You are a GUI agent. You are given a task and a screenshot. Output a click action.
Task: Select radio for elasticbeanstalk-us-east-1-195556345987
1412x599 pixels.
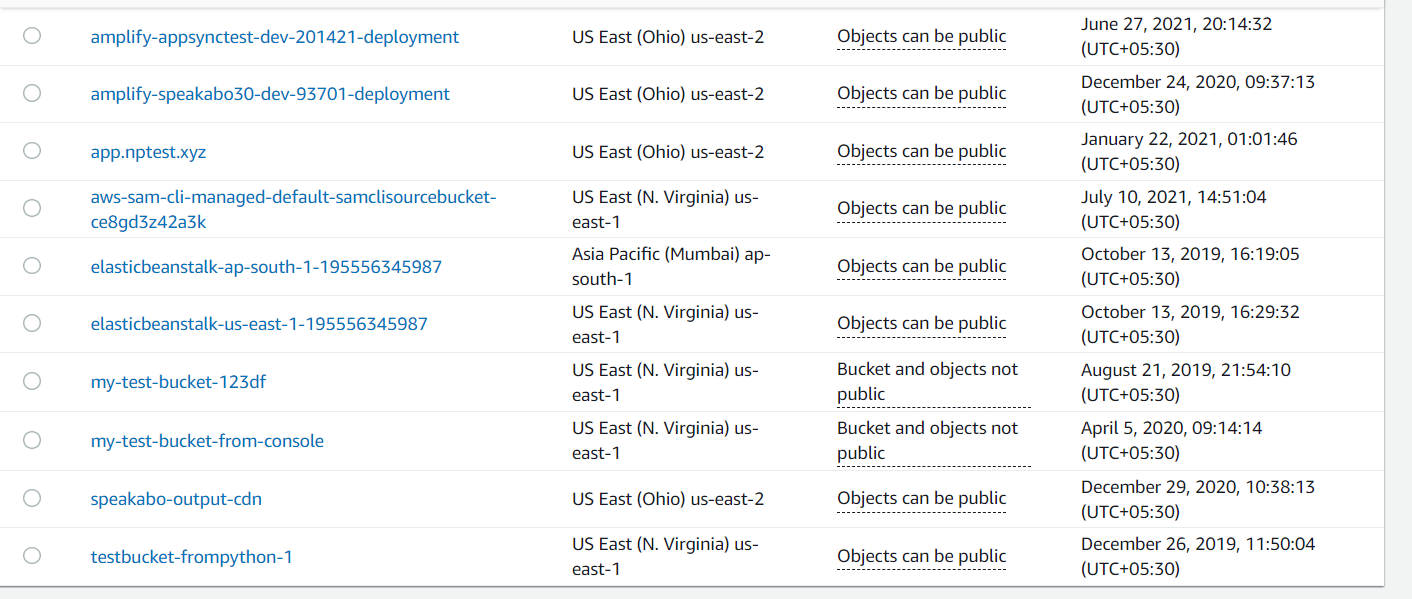(32, 323)
